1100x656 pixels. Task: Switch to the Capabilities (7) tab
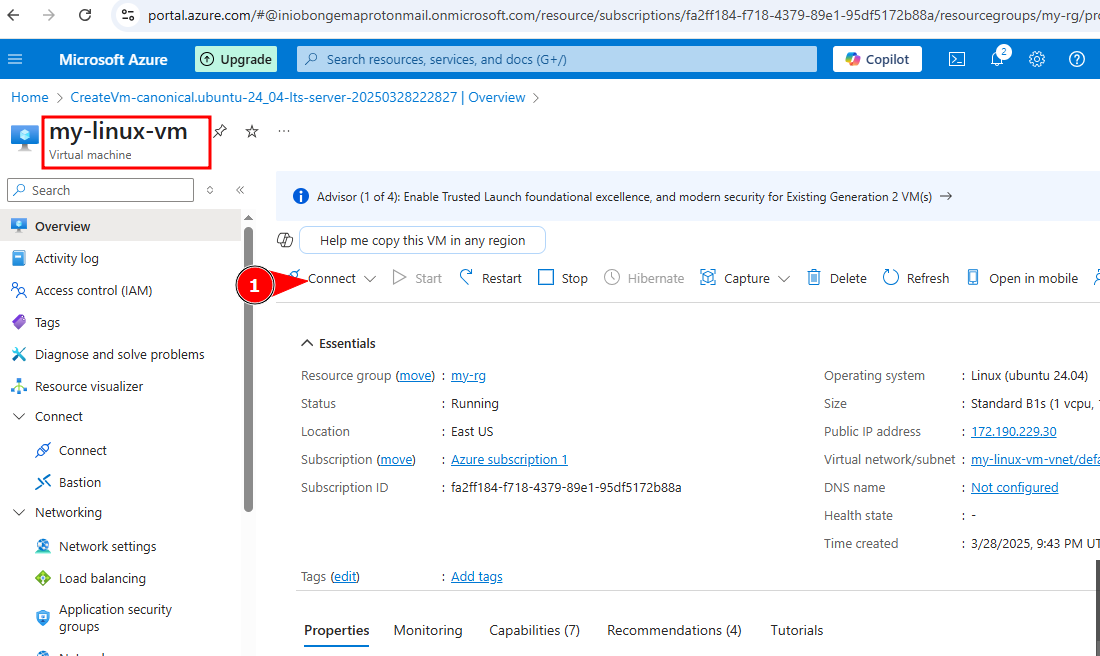click(x=534, y=630)
